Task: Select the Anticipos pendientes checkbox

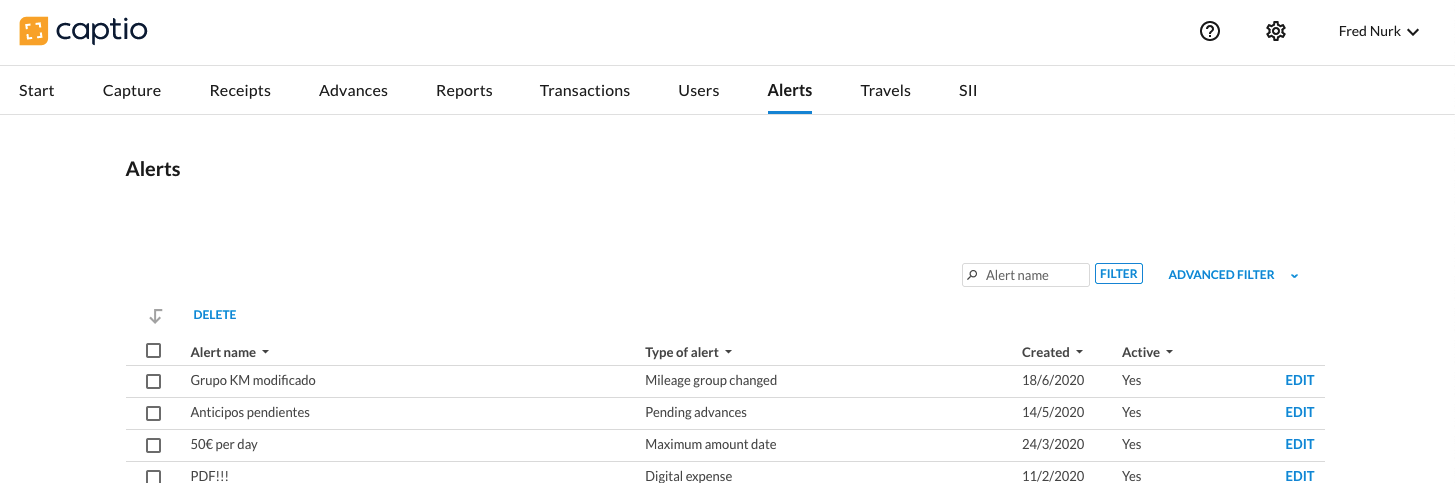Action: point(153,413)
